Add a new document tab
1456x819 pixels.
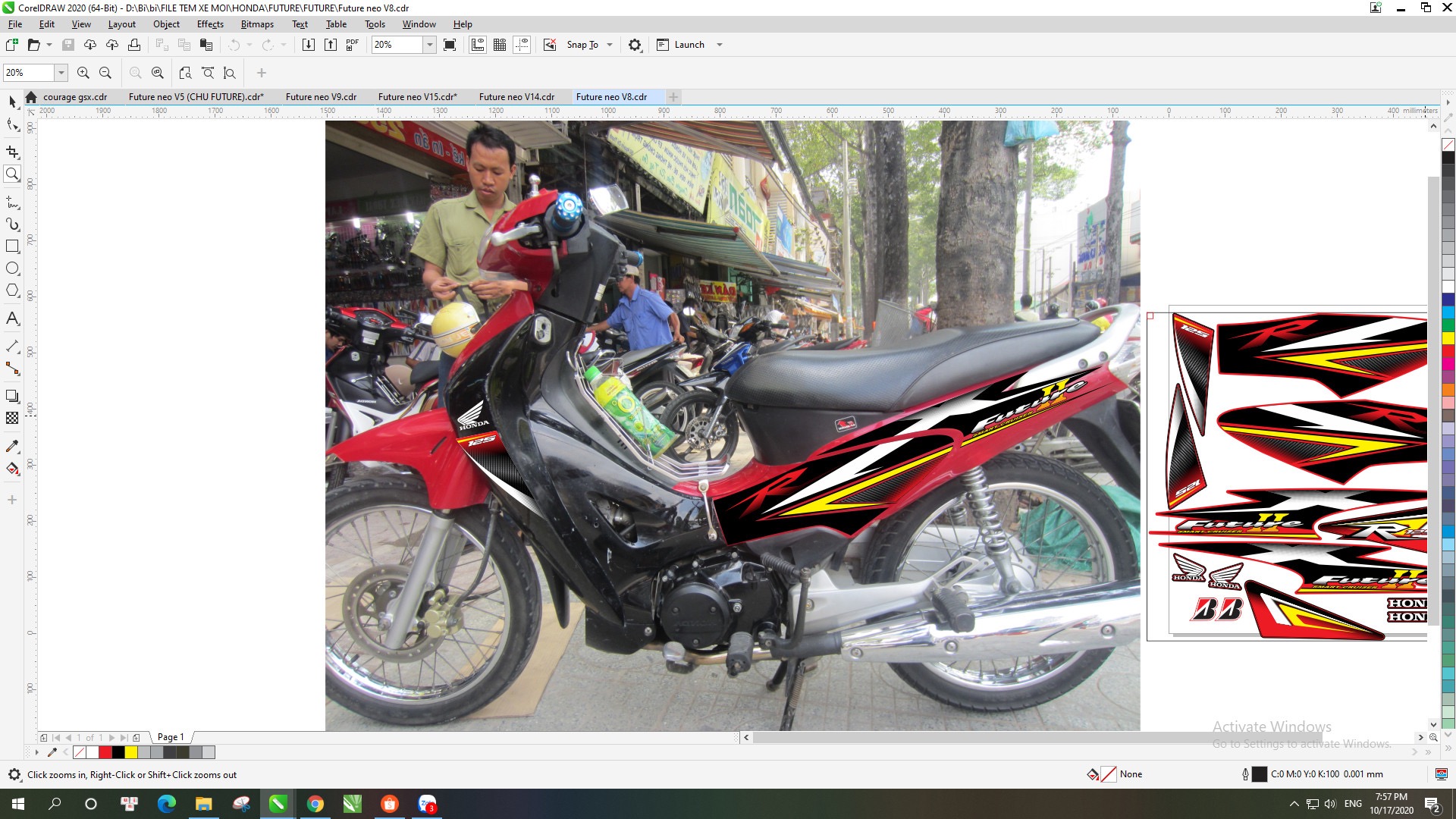pyautogui.click(x=673, y=97)
